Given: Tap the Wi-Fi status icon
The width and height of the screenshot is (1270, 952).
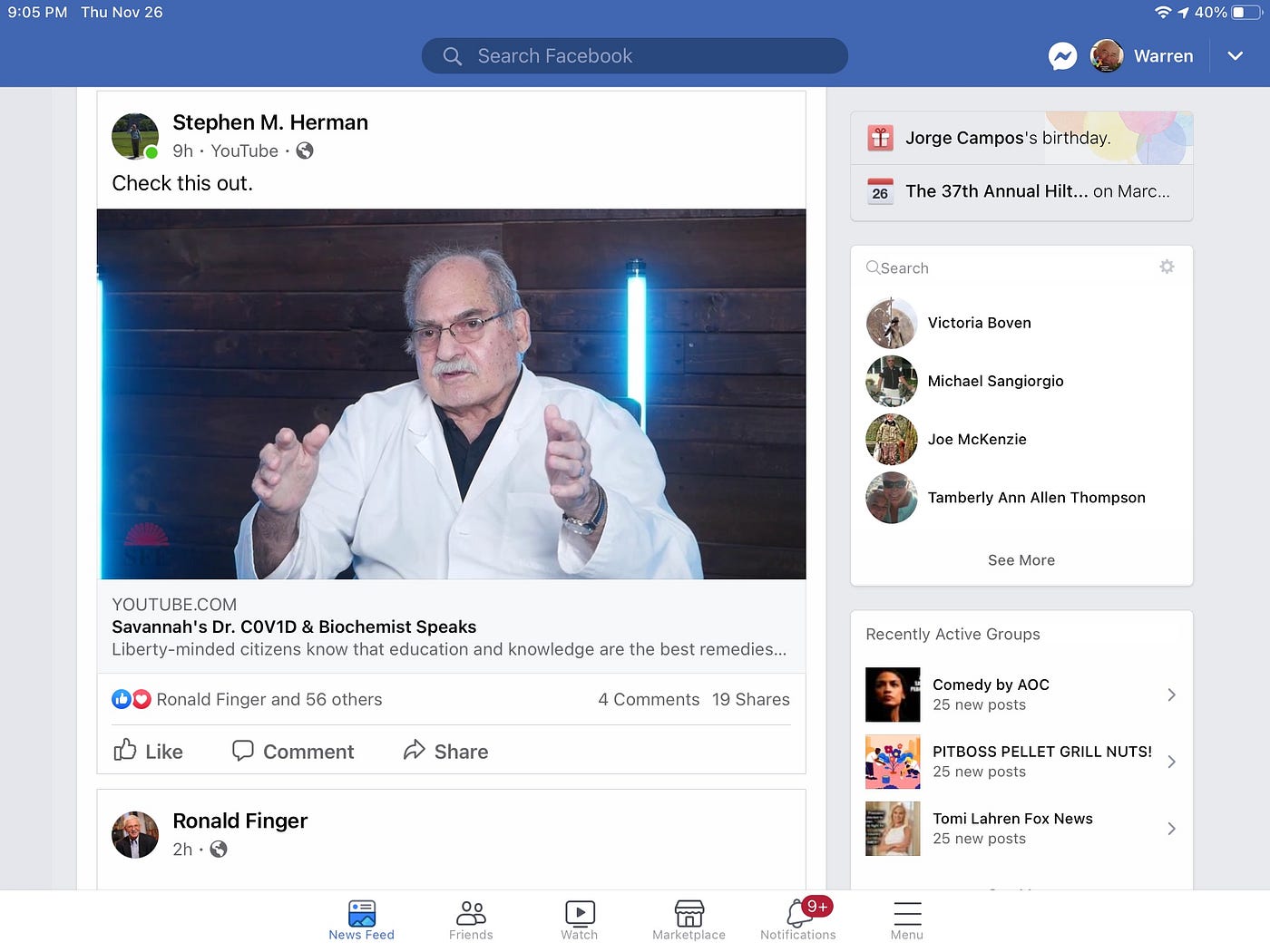Looking at the screenshot, I should coord(1163,12).
